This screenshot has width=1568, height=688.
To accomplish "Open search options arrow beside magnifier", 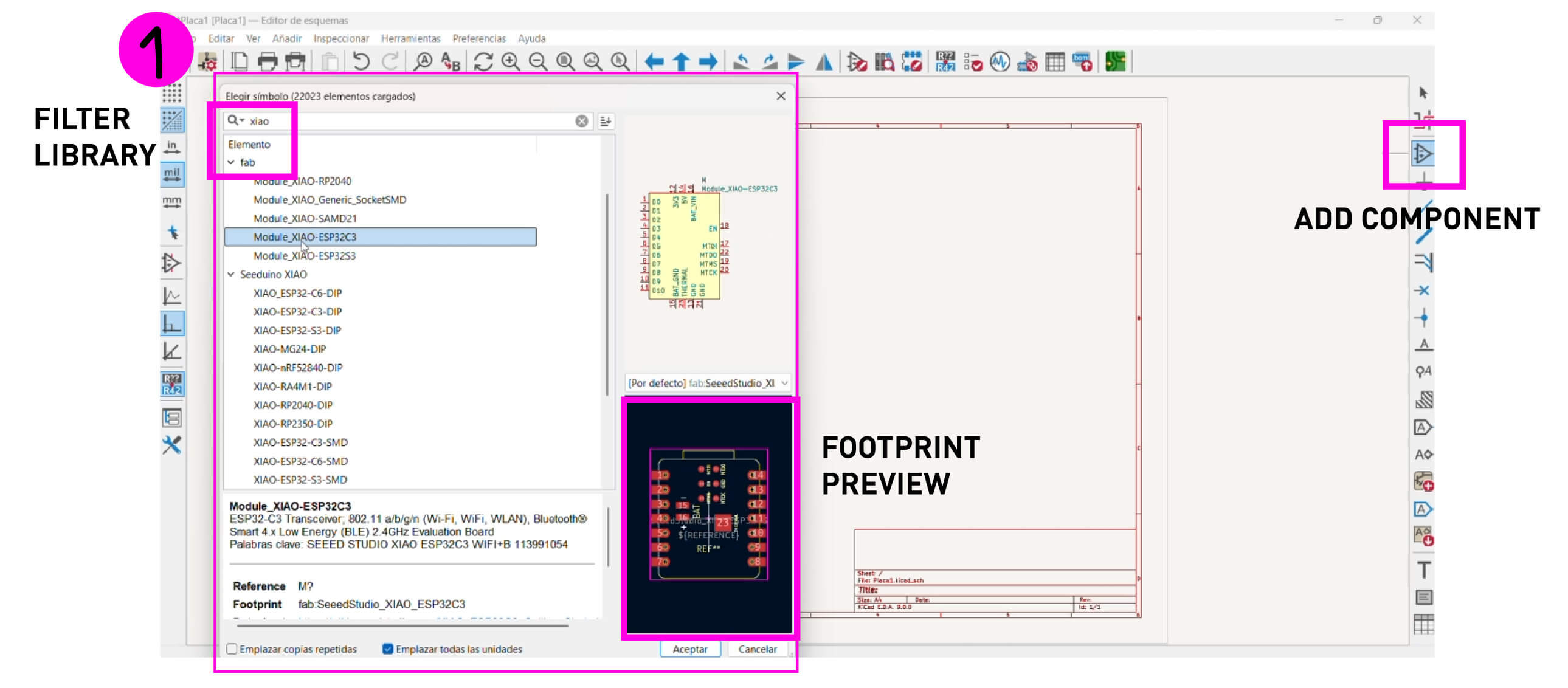I will 242,120.
